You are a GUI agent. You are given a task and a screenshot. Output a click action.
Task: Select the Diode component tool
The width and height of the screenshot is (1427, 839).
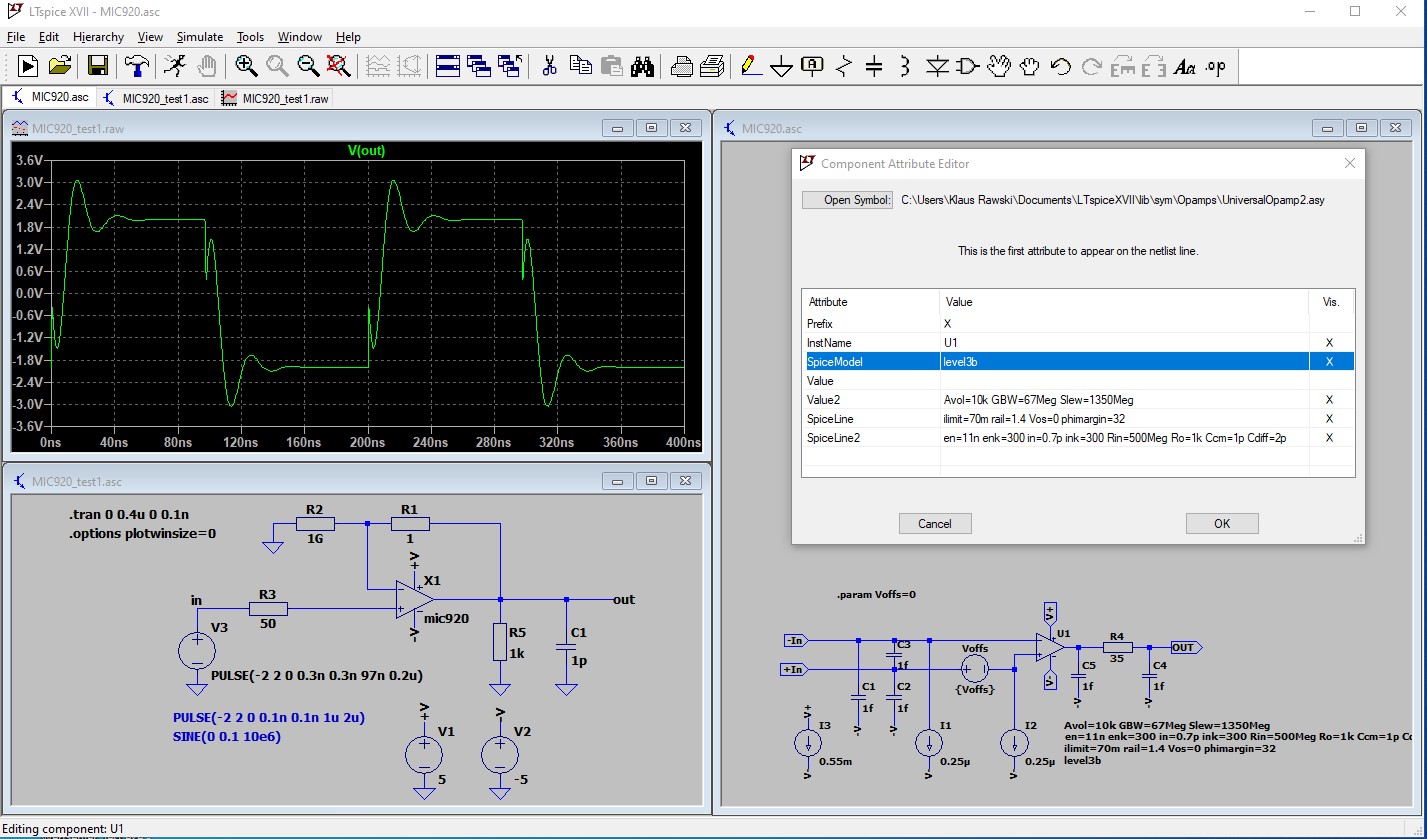(936, 66)
